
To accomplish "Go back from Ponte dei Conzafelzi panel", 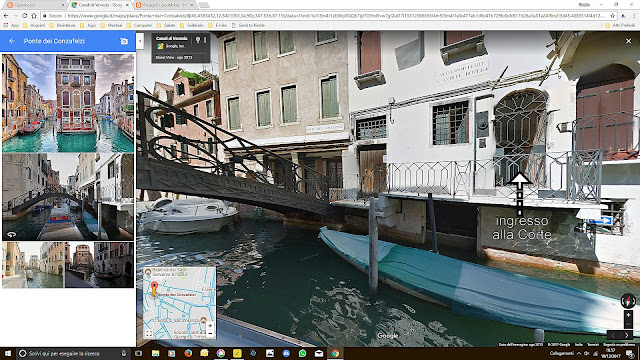I will [12, 41].
